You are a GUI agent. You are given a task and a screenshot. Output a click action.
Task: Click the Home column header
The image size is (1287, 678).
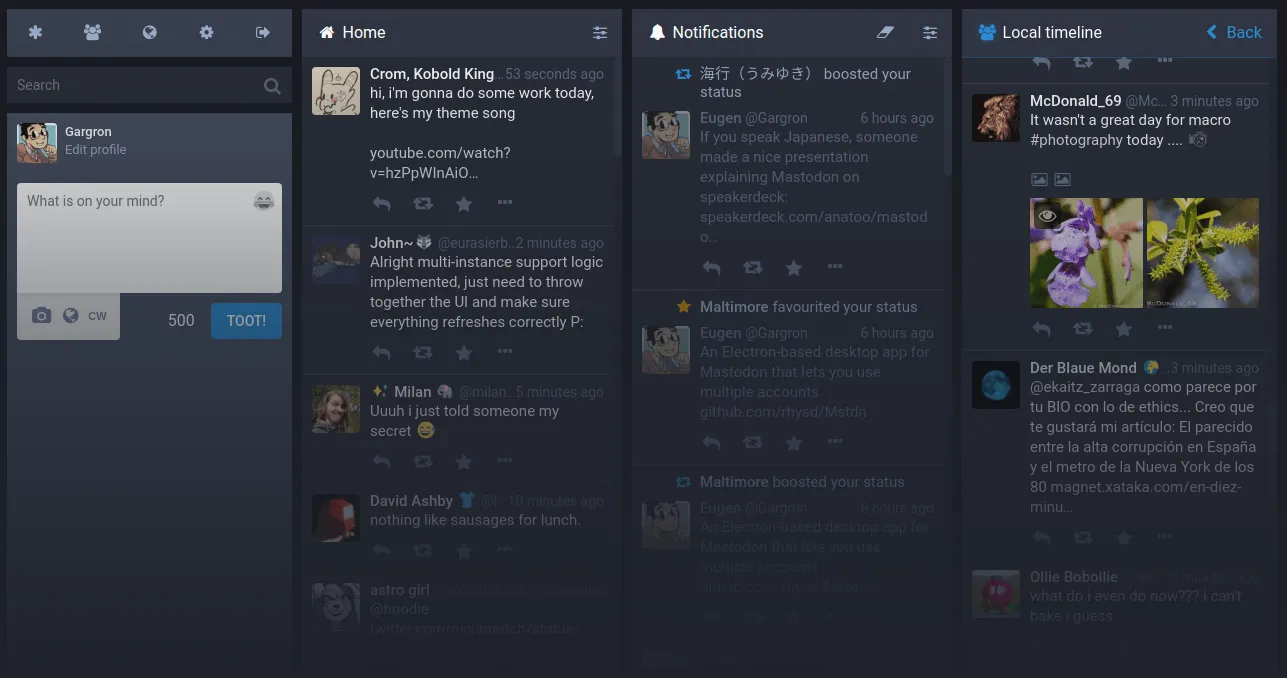coord(362,32)
